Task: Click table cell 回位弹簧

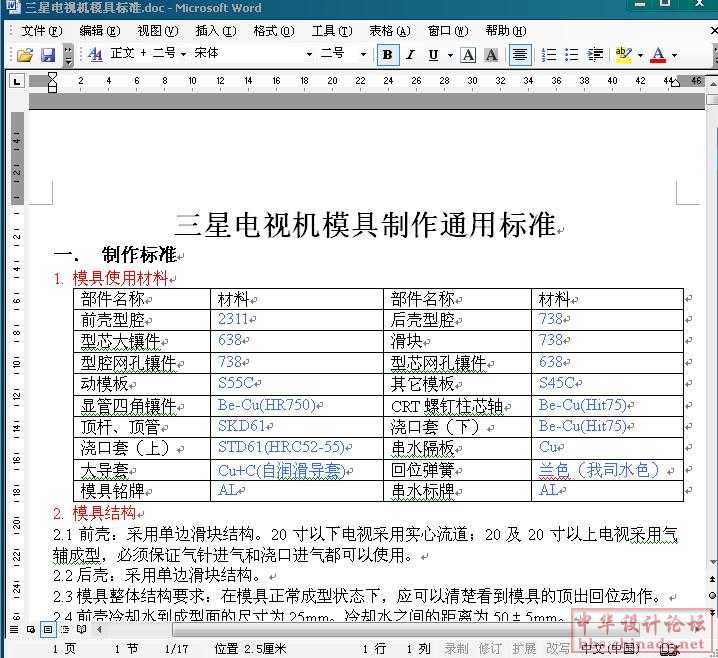Action: [x=422, y=470]
